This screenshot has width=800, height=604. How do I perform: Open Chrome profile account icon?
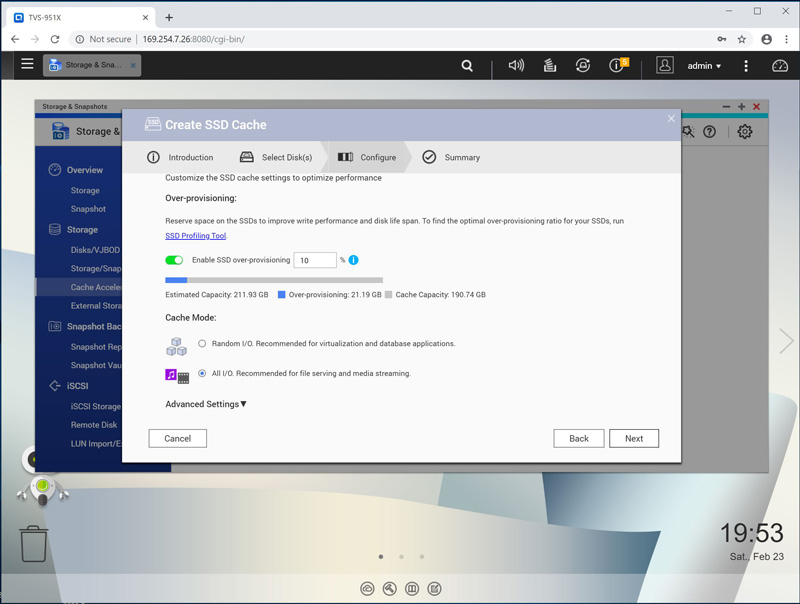[x=766, y=39]
